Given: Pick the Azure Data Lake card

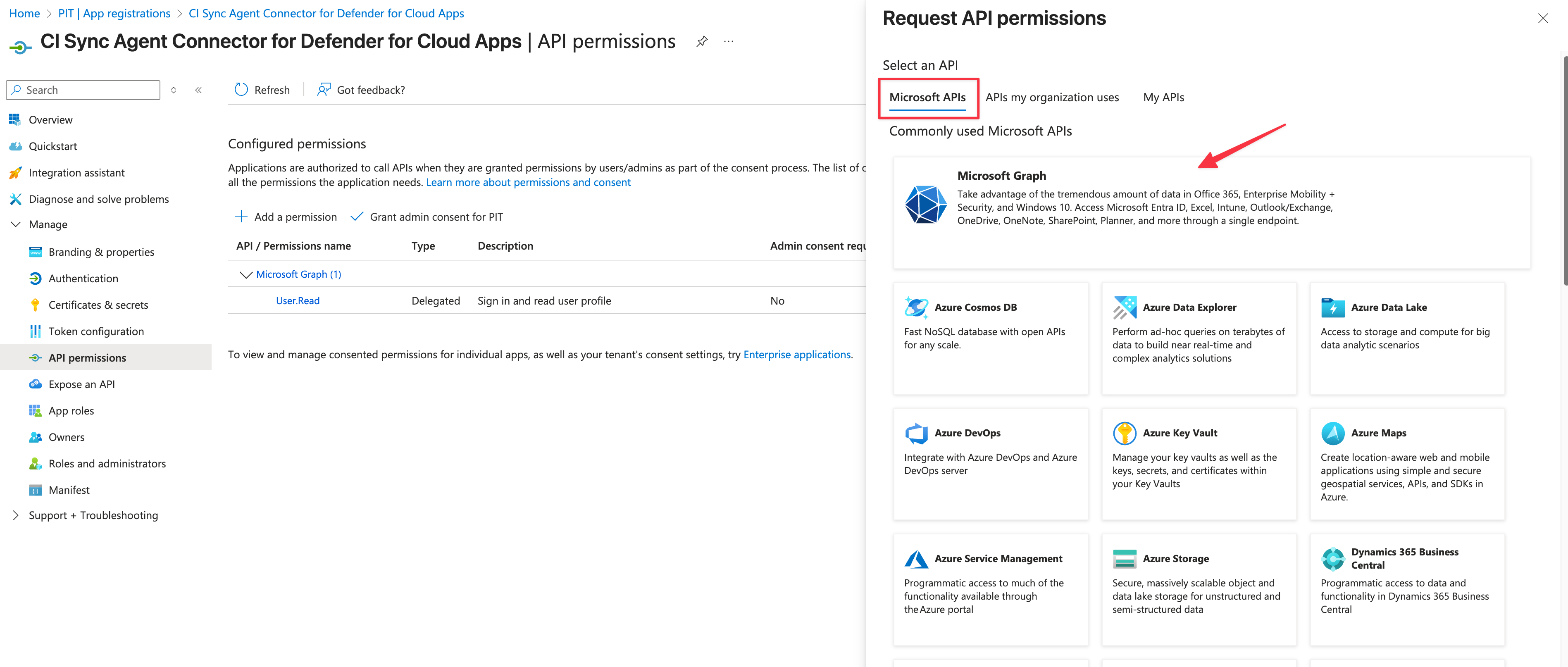Looking at the screenshot, I should (1407, 338).
